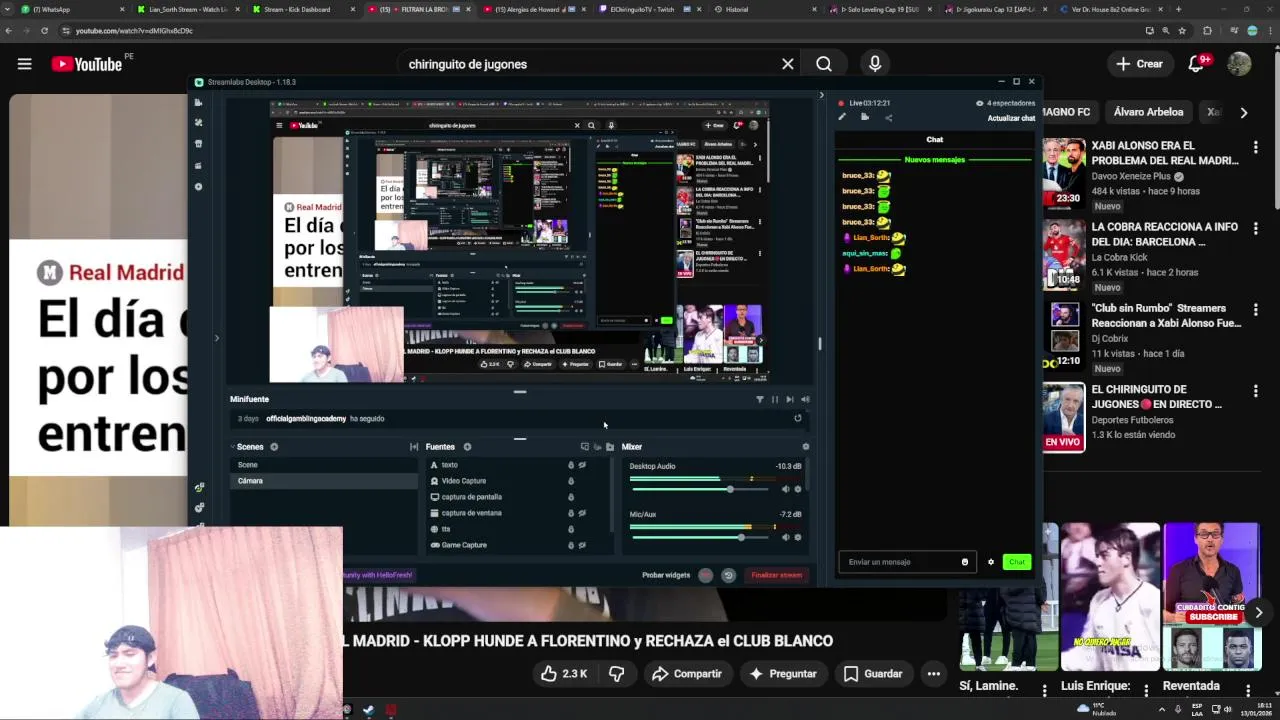Image resolution: width=1280 pixels, height=720 pixels.
Task: Start YouTube voice search with microphone
Action: click(875, 64)
